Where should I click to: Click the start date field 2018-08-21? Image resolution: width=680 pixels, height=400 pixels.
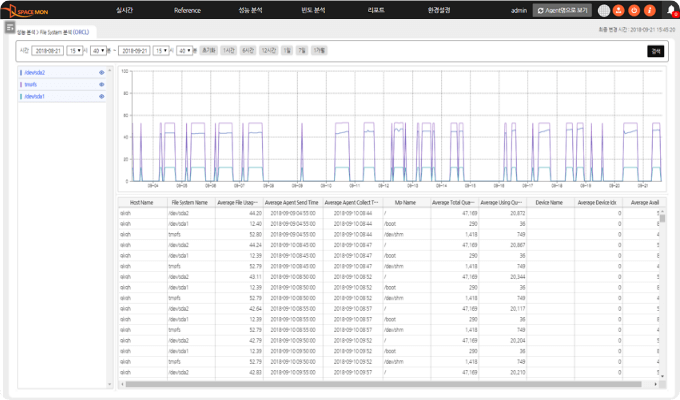[48, 51]
